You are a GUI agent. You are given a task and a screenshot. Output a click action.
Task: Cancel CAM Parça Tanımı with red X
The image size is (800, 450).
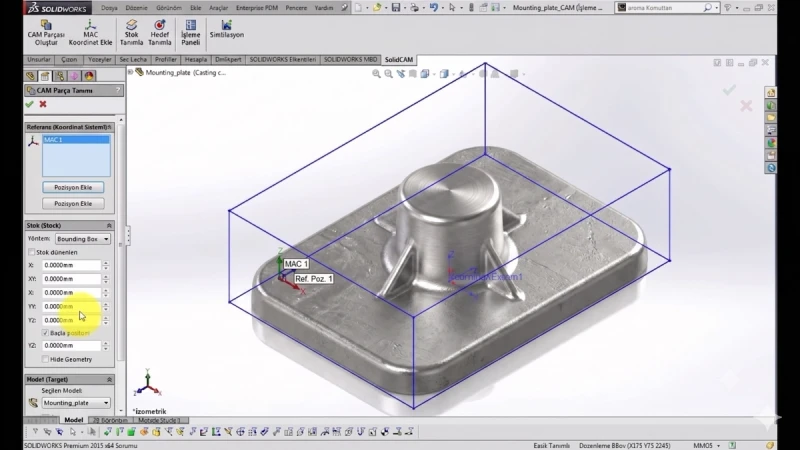tap(43, 104)
